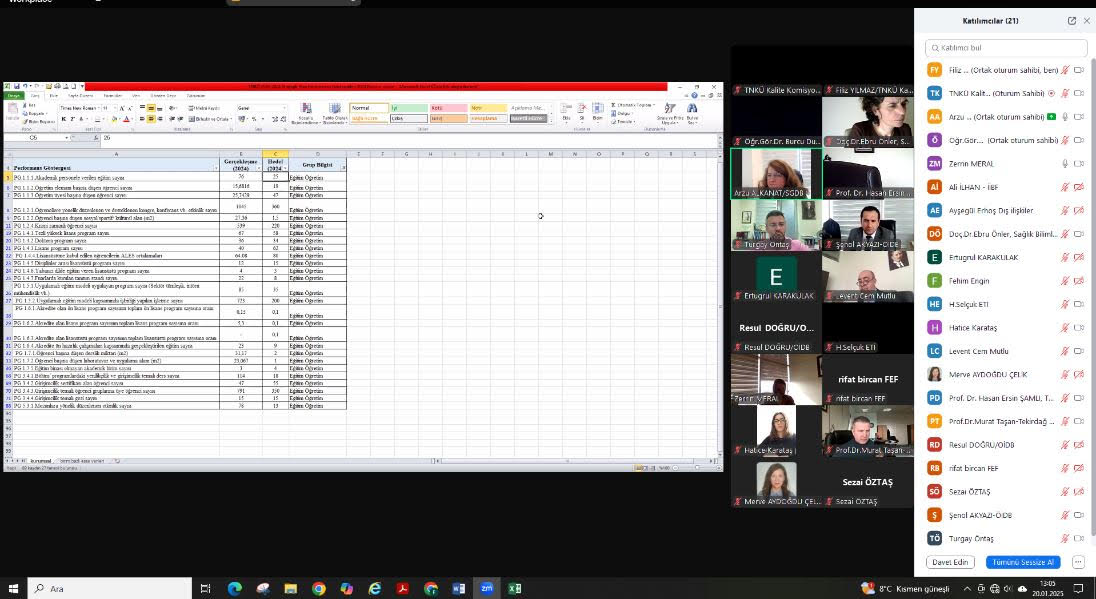Screen dimensions: 1096x599
Task: Click the FY avatar of Filiz
Action: tap(935, 70)
